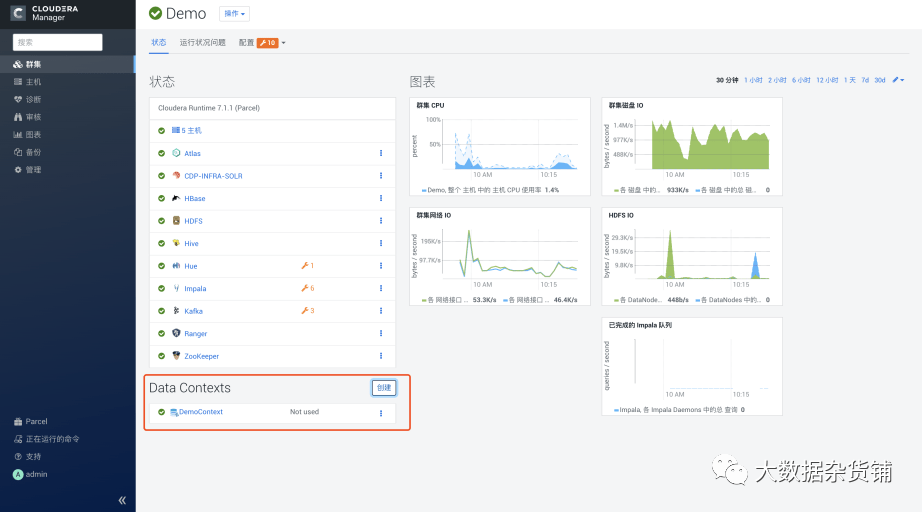Click the Cloudera Manager logo icon
This screenshot has width=922, height=512.
(18, 13)
